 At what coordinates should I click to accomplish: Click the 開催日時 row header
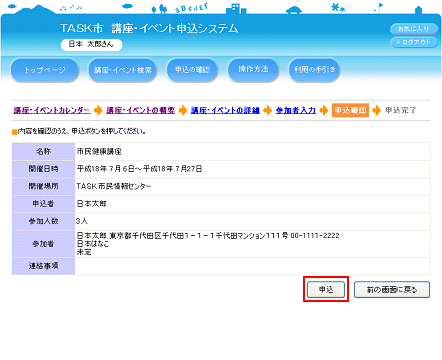point(43,169)
